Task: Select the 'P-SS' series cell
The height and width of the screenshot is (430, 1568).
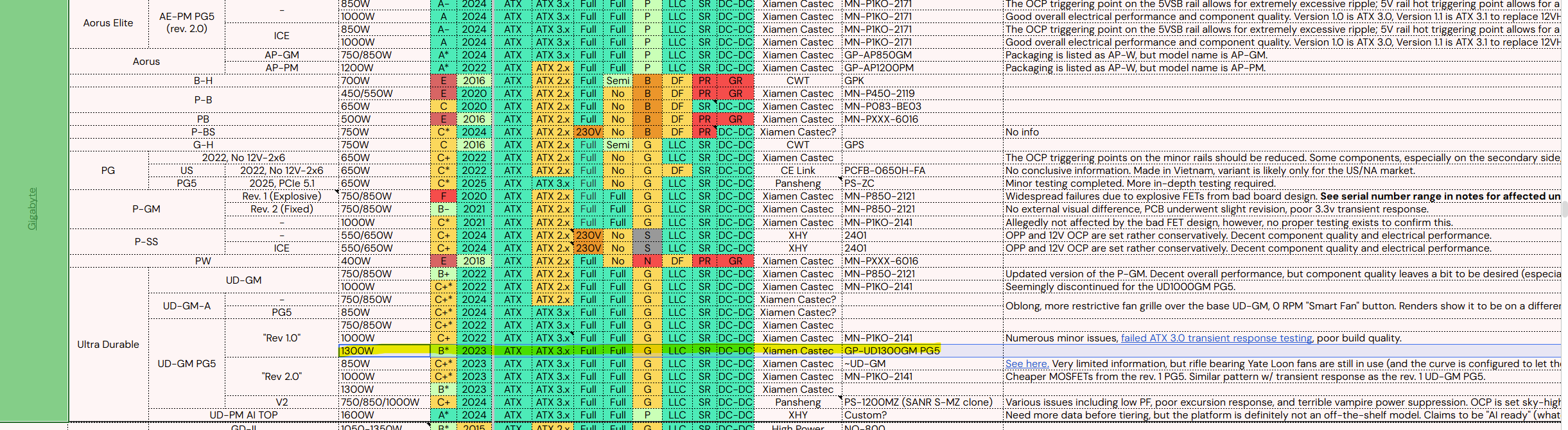Action: (147, 242)
